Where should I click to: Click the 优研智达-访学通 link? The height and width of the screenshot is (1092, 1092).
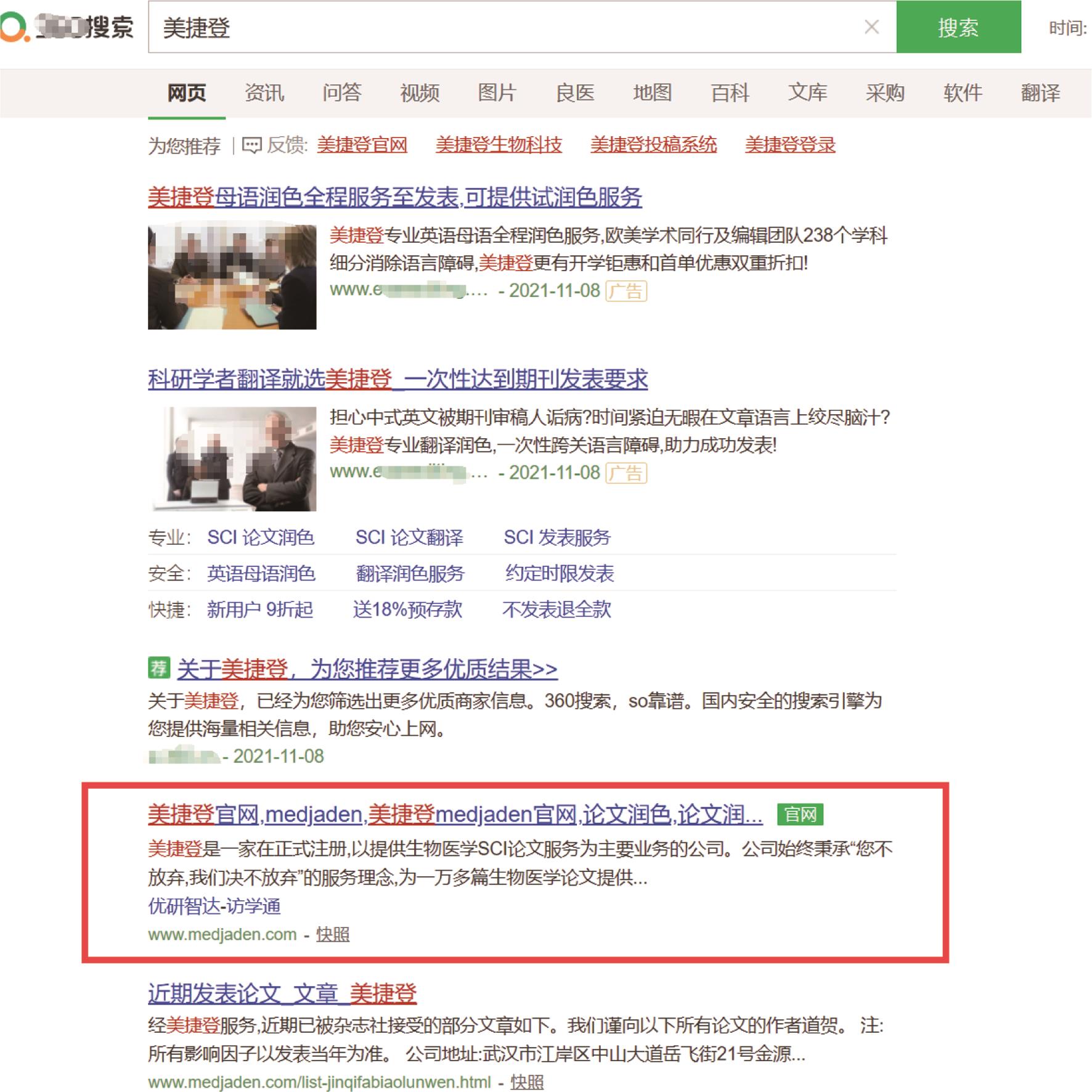coord(214,906)
